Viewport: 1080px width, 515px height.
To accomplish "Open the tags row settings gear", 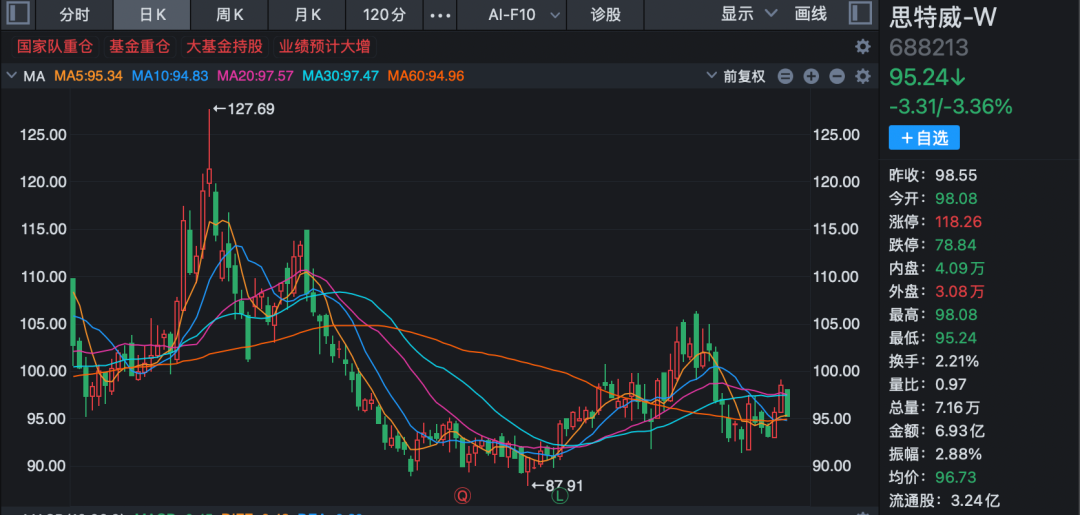I will pyautogui.click(x=862, y=46).
